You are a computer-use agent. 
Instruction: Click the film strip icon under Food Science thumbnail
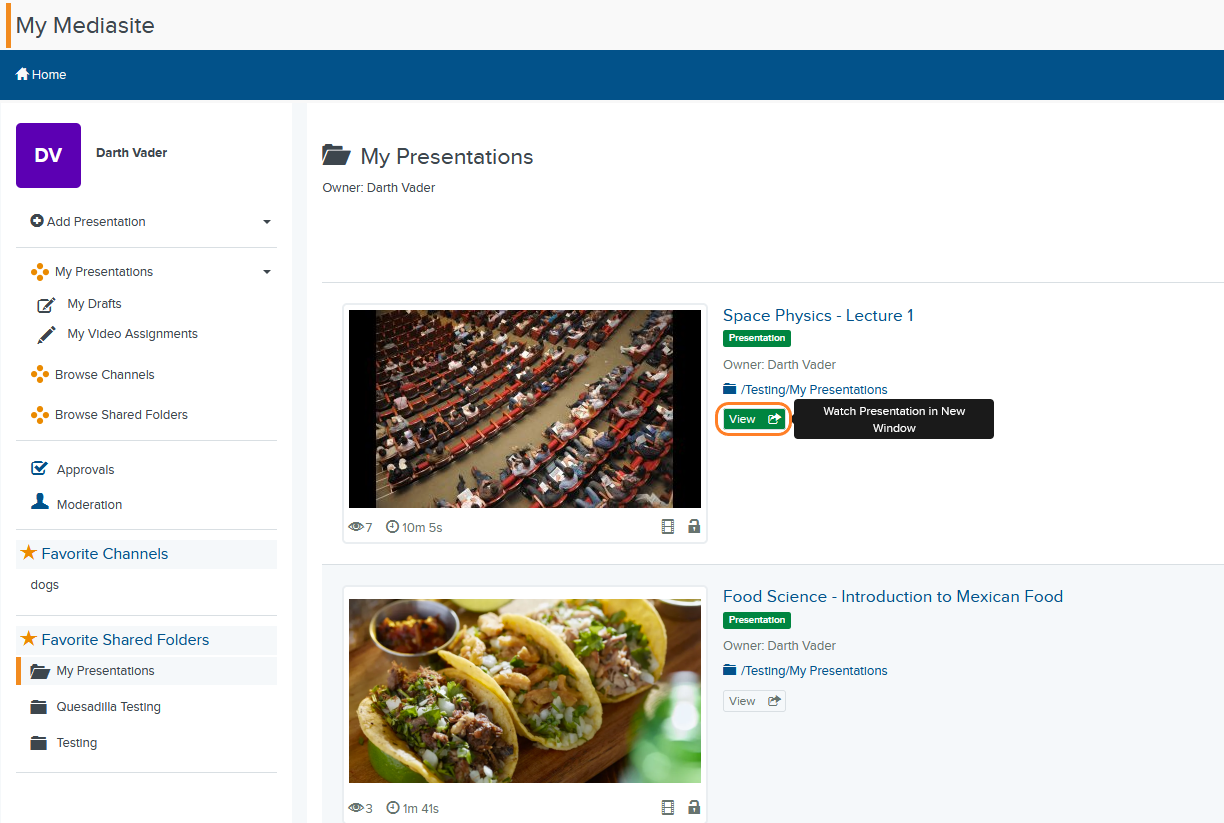tap(668, 807)
